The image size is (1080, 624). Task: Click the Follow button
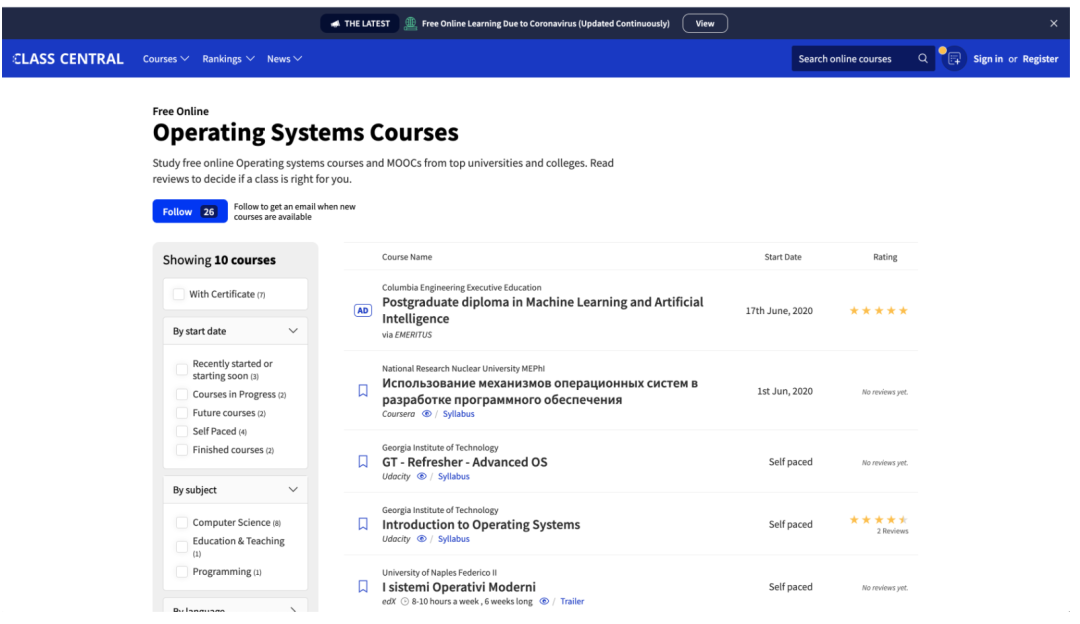(190, 211)
